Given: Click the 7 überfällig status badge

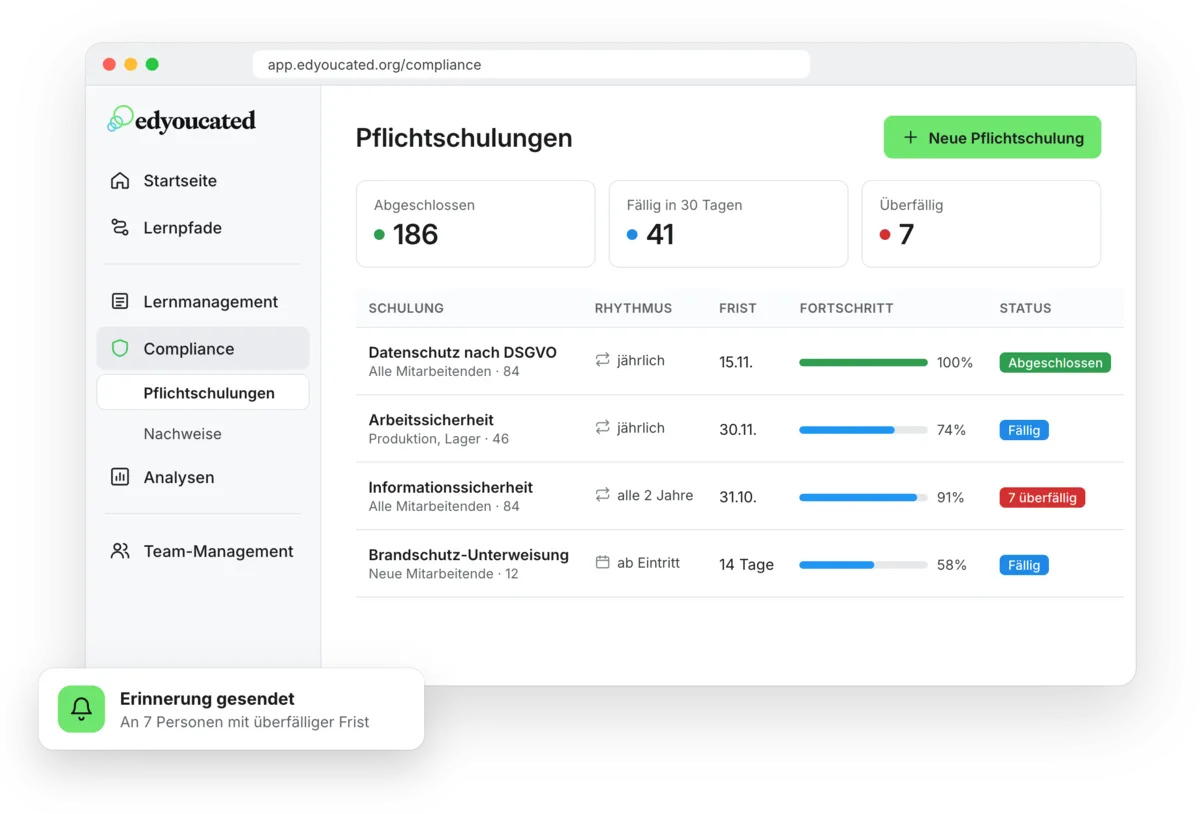Looking at the screenshot, I should 1042,498.
